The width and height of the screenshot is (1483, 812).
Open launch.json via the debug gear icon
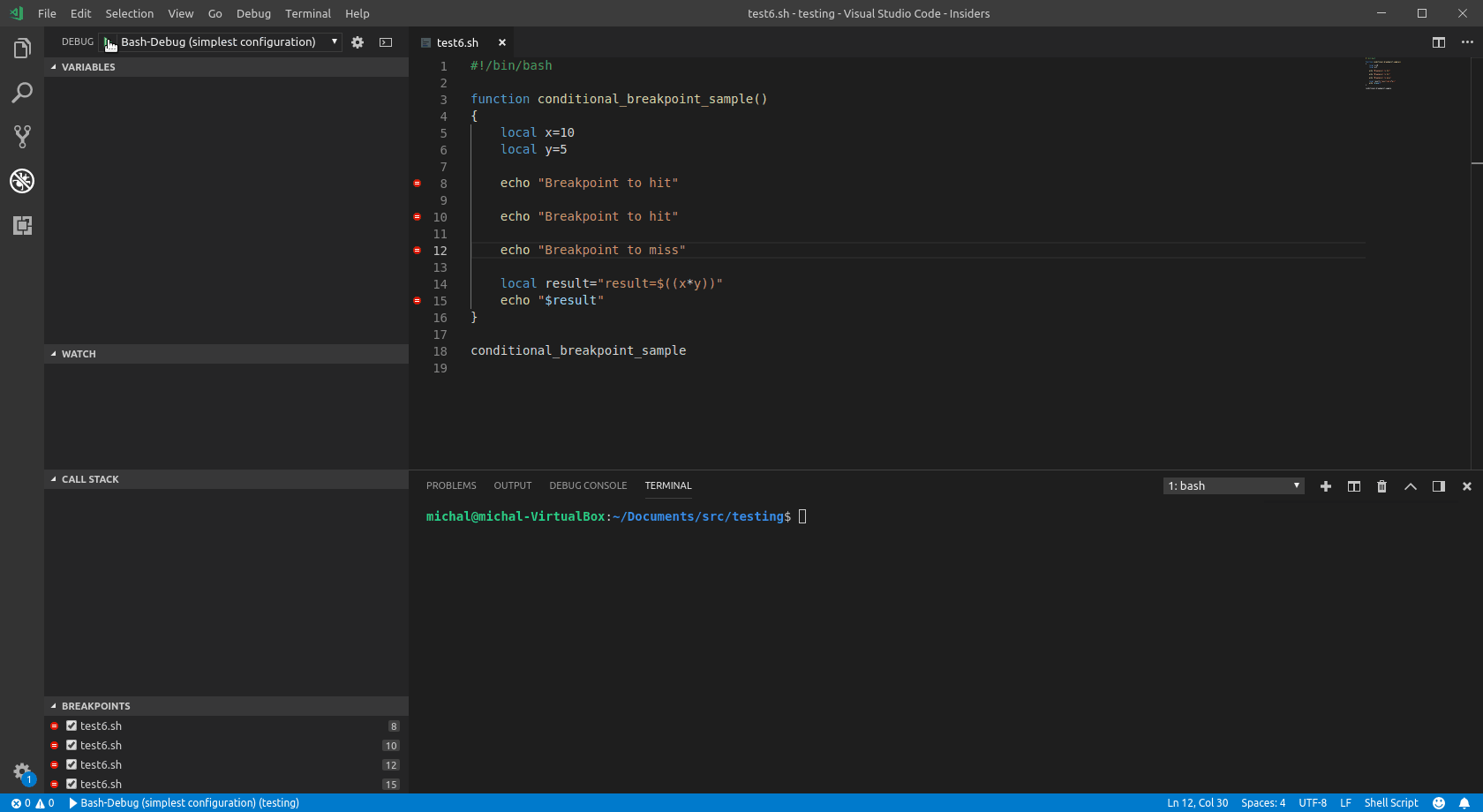click(x=358, y=42)
